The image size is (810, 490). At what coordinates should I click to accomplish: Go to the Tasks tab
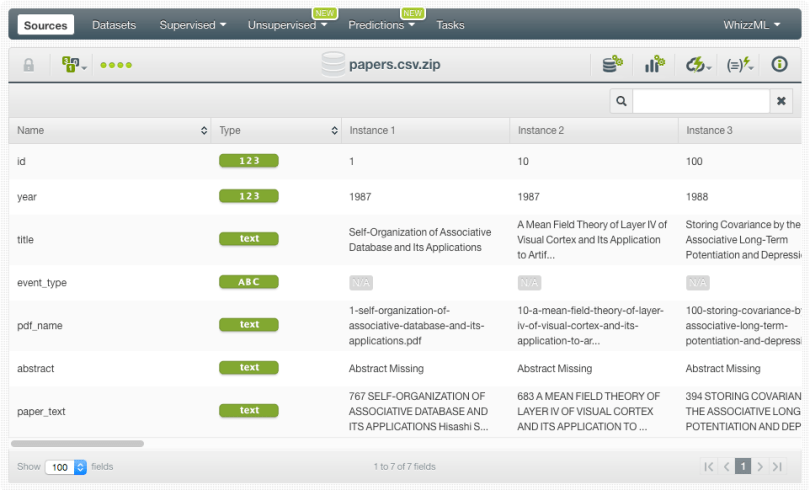click(x=450, y=25)
